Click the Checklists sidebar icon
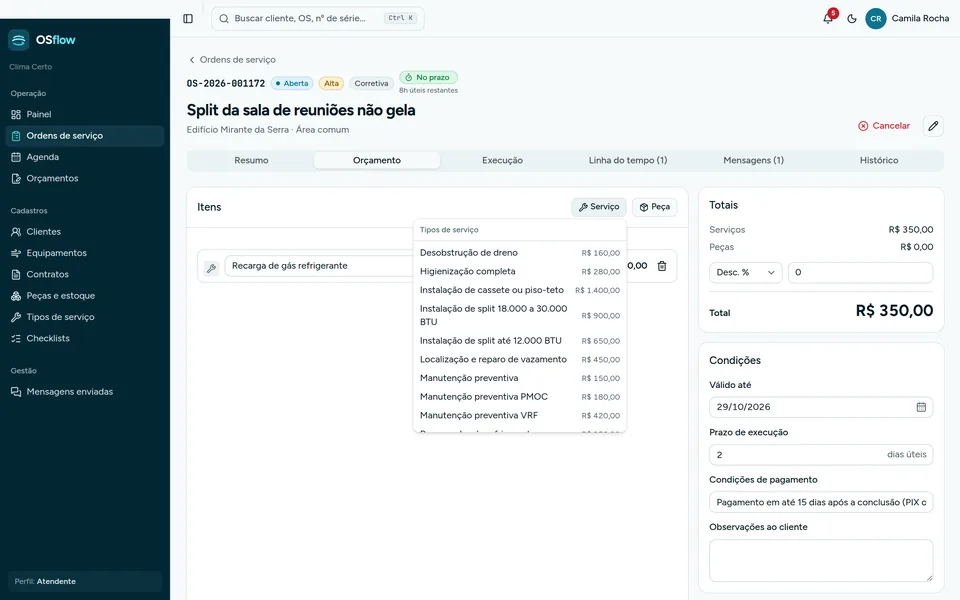Image resolution: width=960 pixels, height=600 pixels. pos(16,339)
